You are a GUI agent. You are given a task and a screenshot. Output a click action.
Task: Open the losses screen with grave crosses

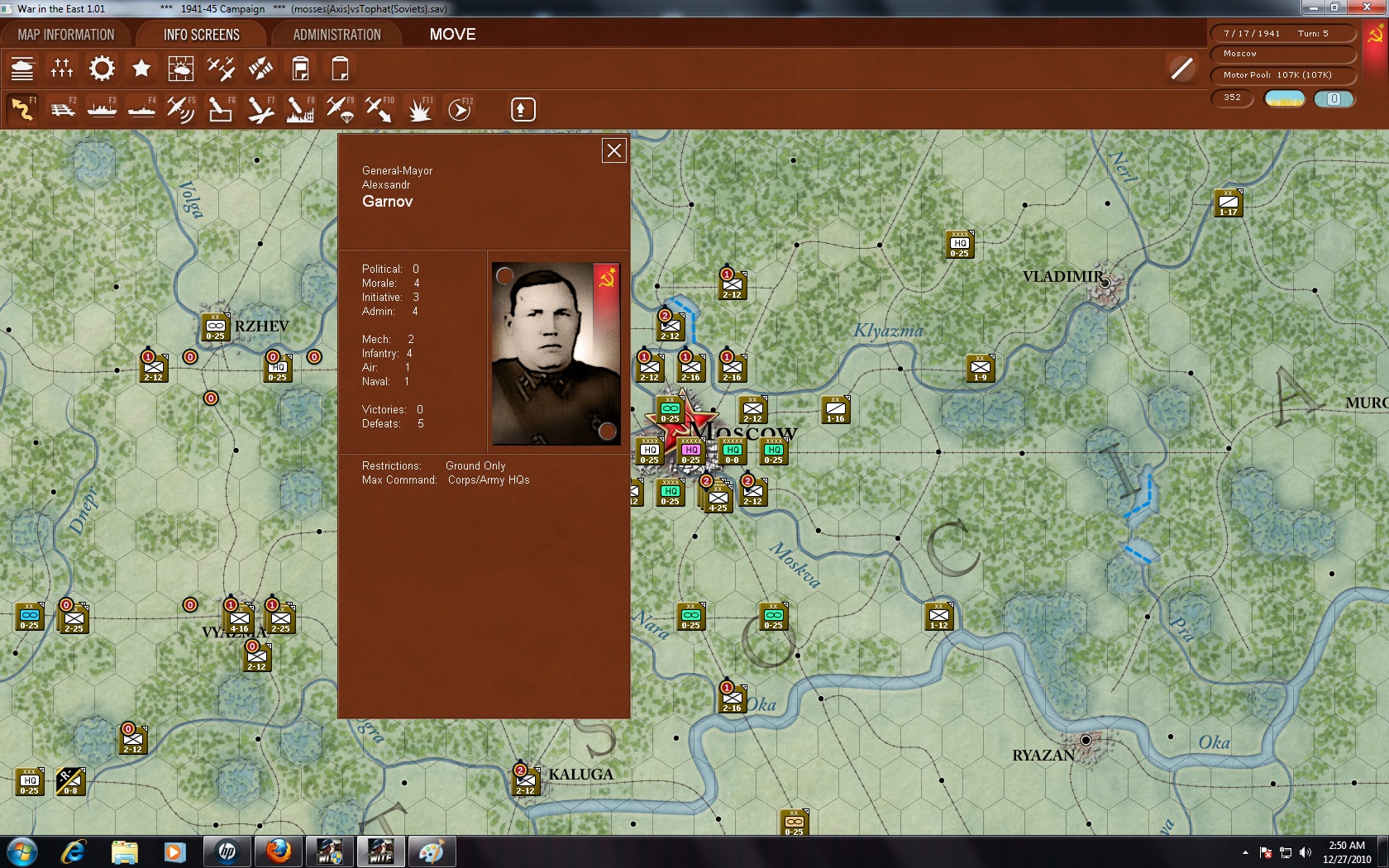(x=62, y=69)
